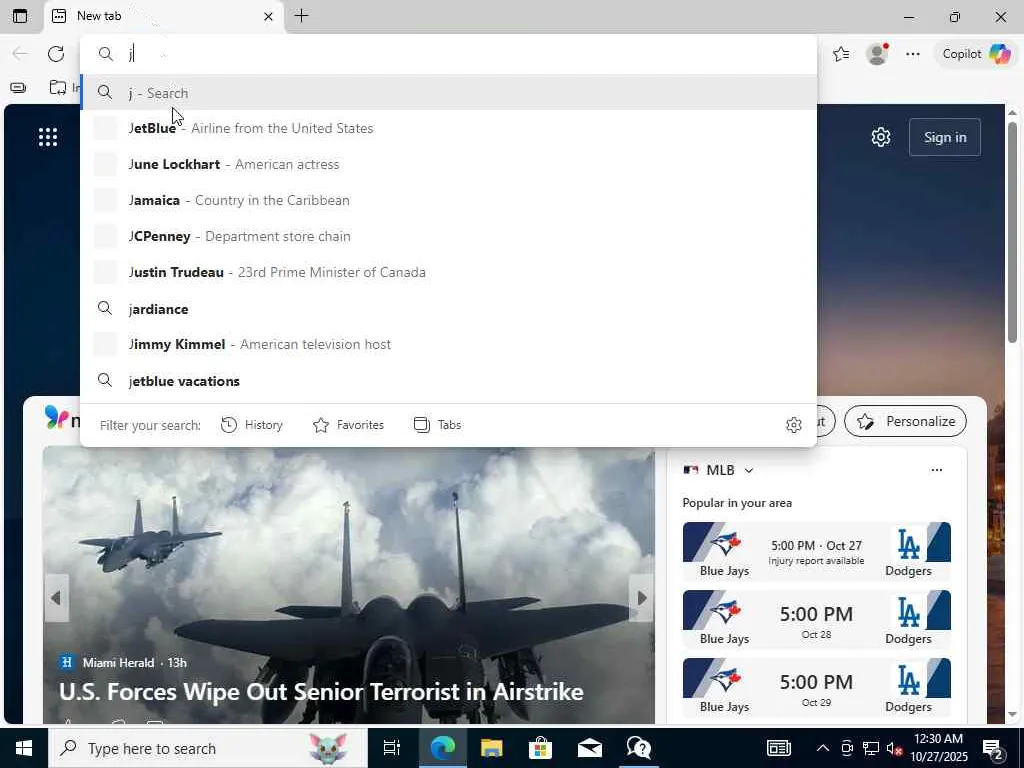This screenshot has width=1024, height=768.
Task: Open Blue Jays vs Dodgers Oct 27 game
Action: [x=816, y=551]
